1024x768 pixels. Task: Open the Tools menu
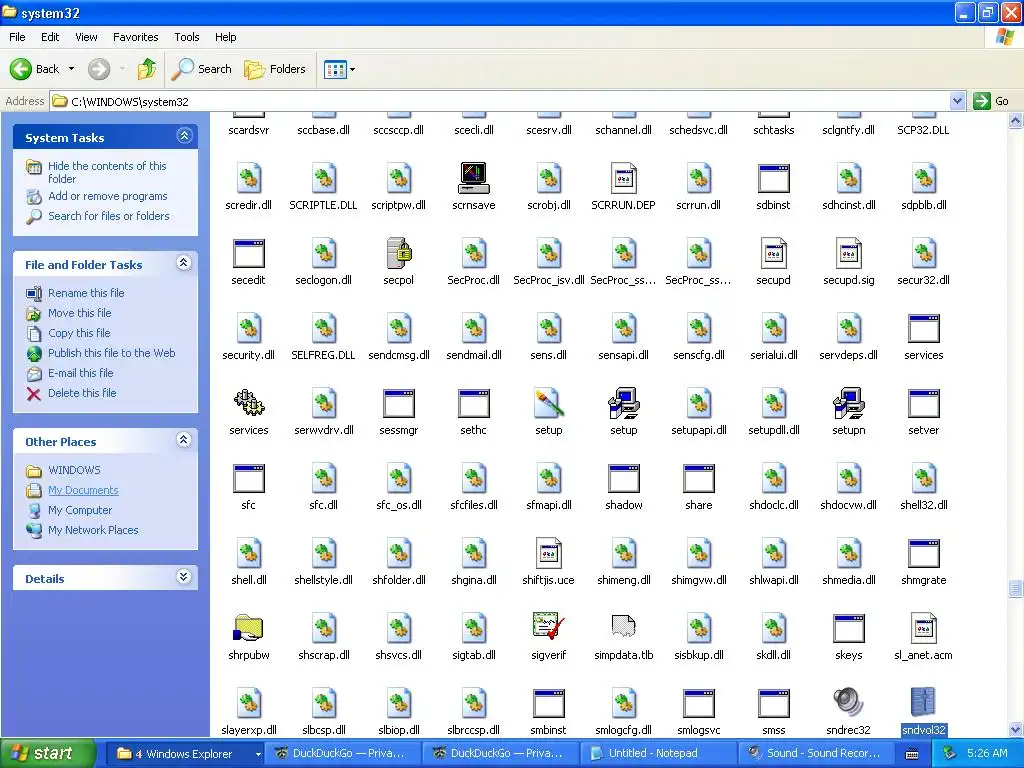coord(186,37)
